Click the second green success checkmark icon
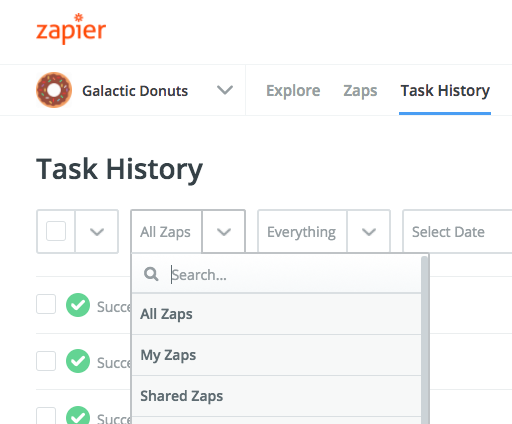 pyautogui.click(x=78, y=361)
